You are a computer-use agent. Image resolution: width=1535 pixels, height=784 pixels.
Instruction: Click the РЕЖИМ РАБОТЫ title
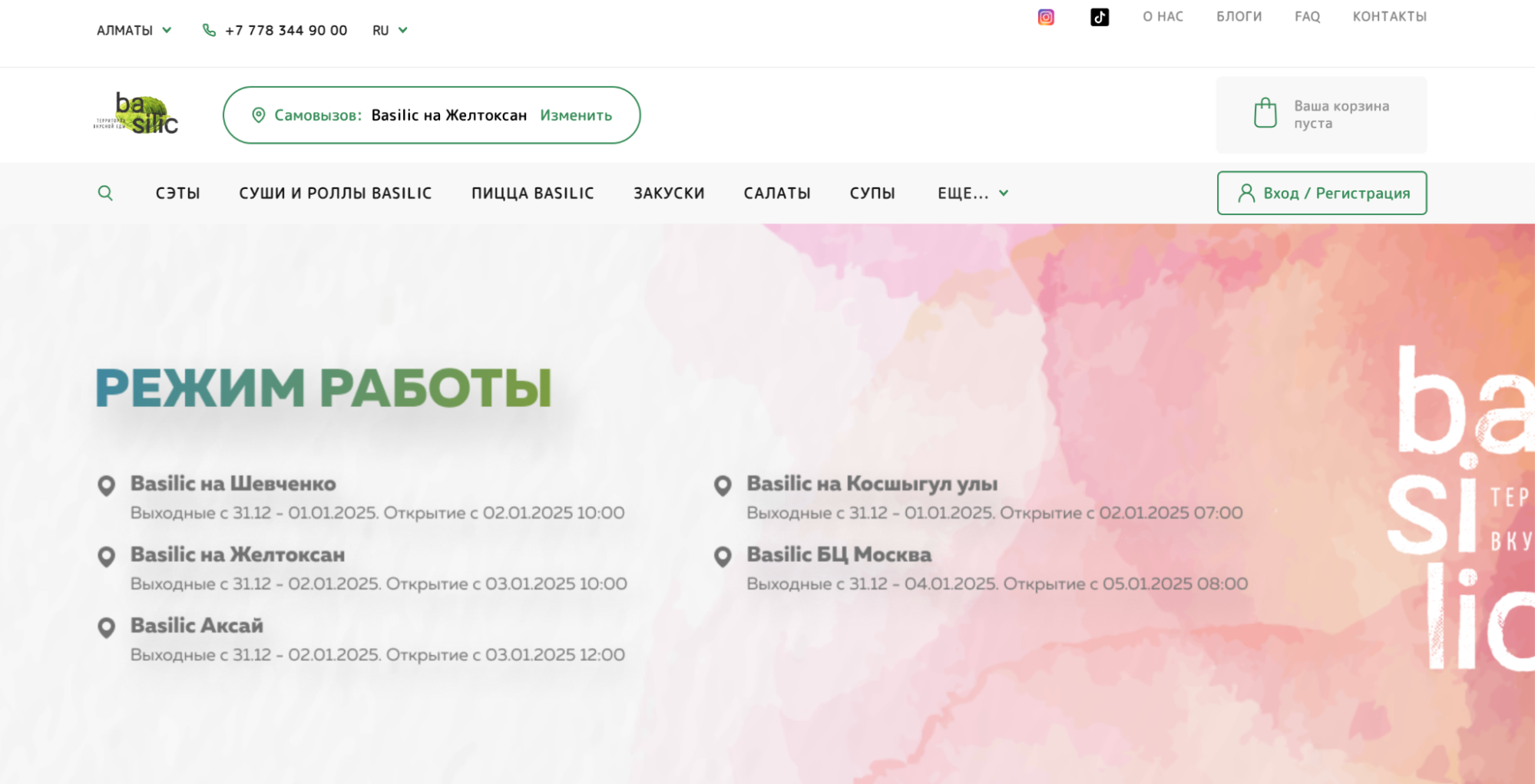tap(324, 388)
